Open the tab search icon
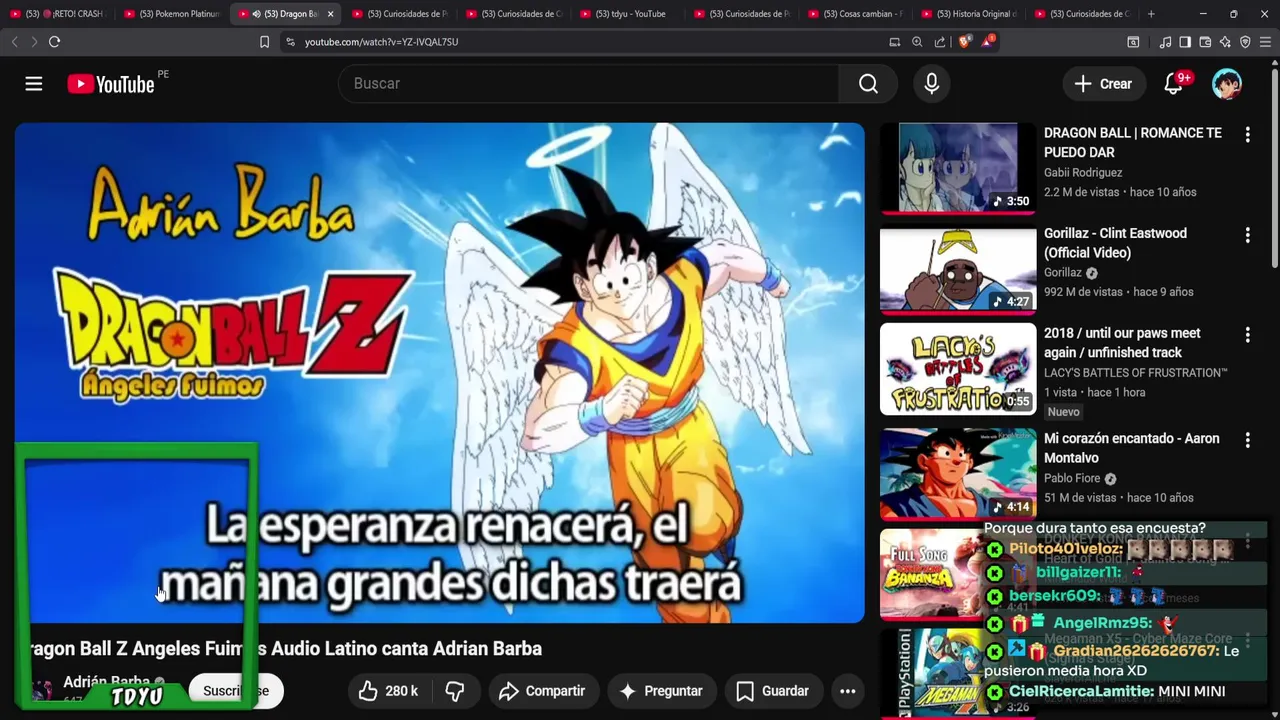 (x=1133, y=42)
